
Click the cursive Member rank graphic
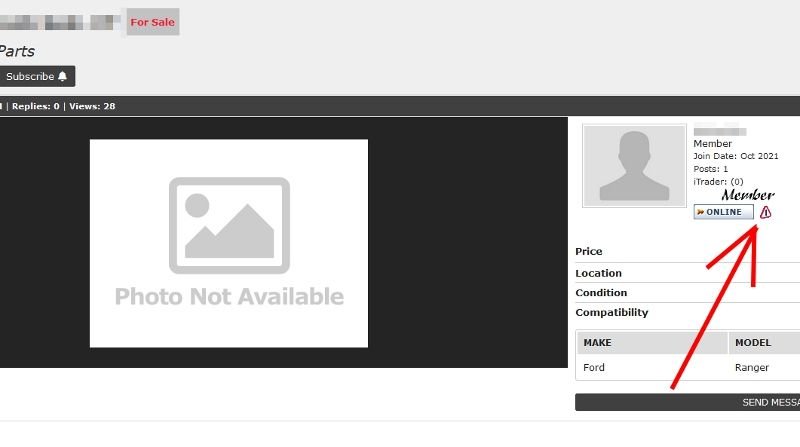pyautogui.click(x=747, y=195)
